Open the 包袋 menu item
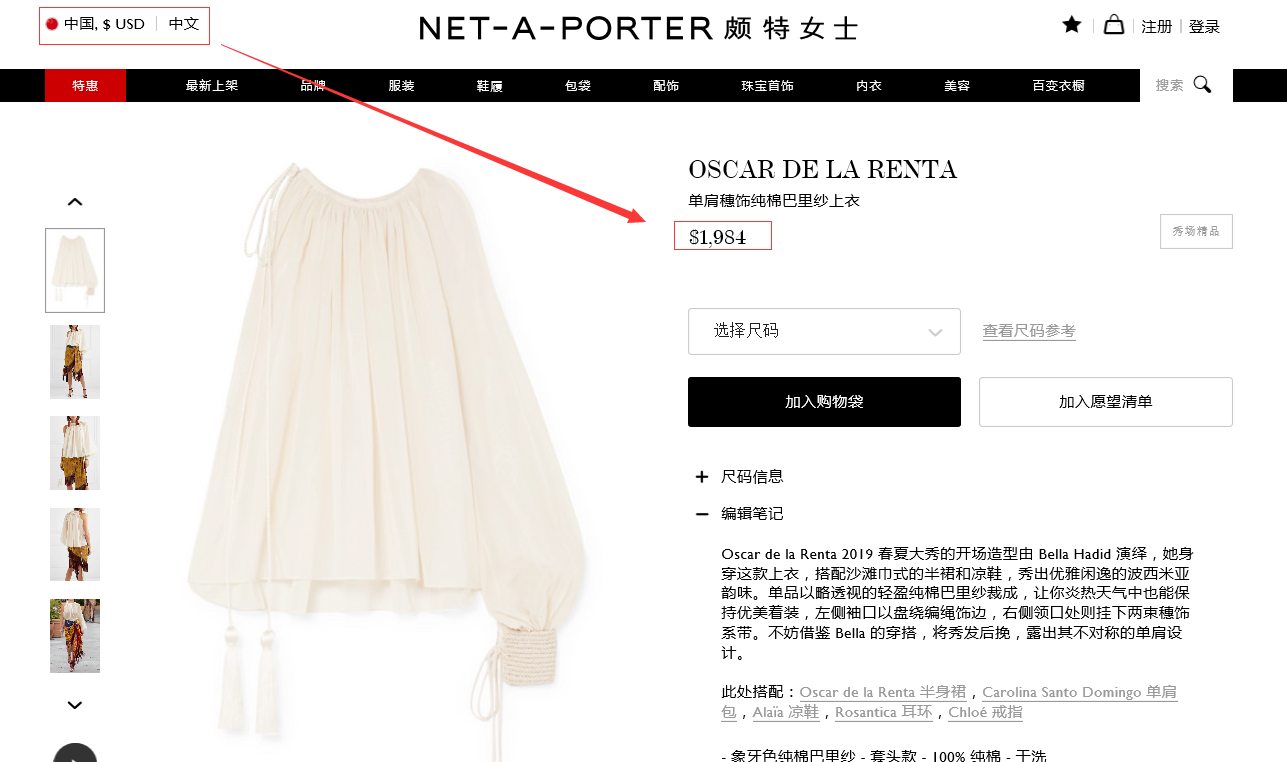Screen dimensions: 1287x762 [x=578, y=86]
